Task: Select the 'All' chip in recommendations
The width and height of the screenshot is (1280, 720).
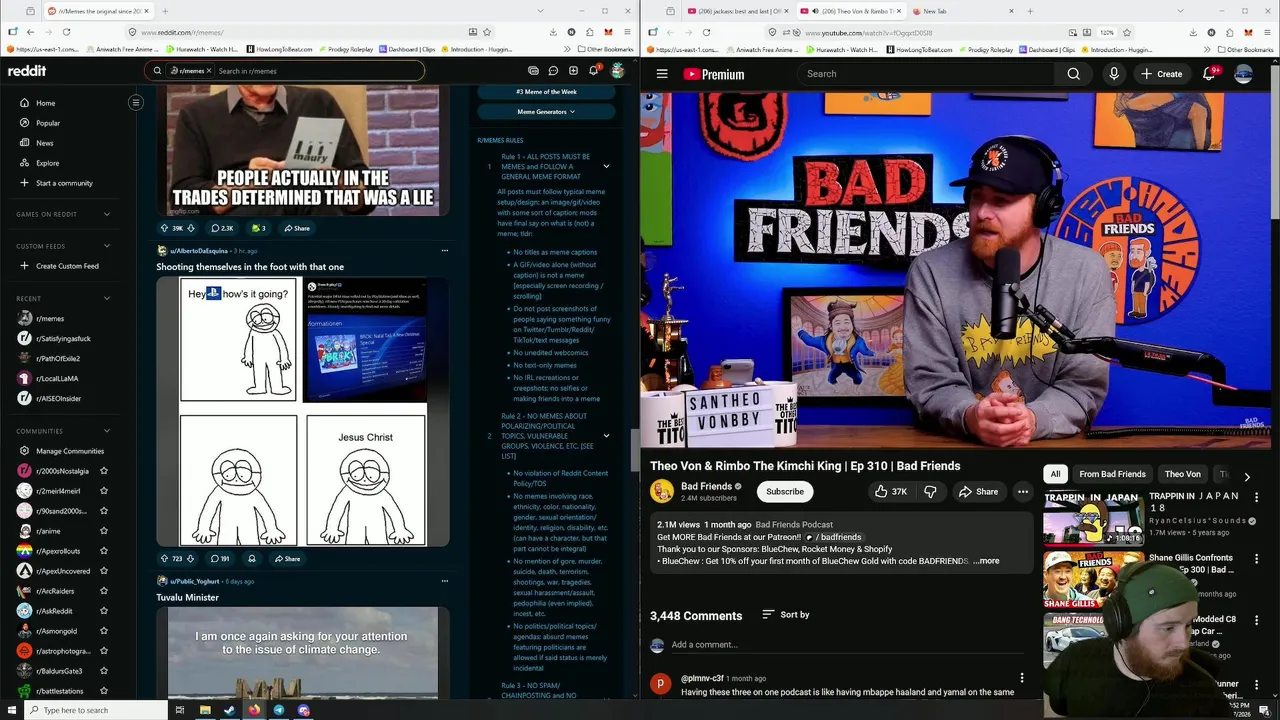Action: click(1055, 474)
